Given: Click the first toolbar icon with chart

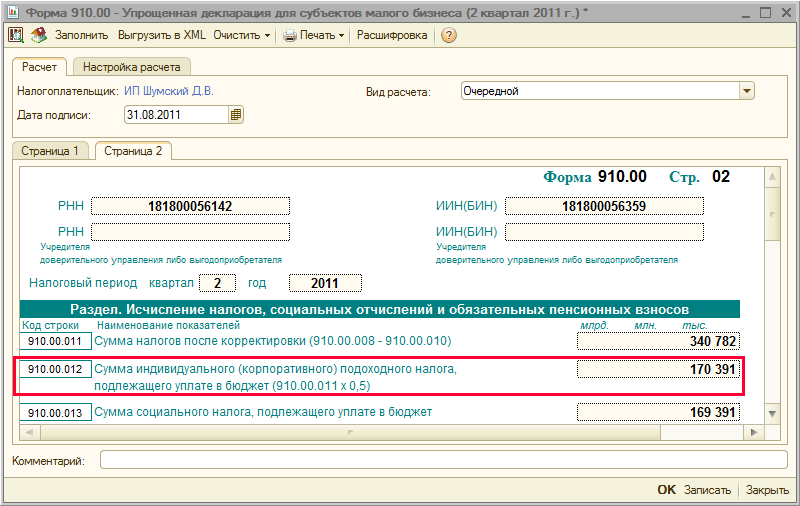Looking at the screenshot, I should [x=16, y=35].
